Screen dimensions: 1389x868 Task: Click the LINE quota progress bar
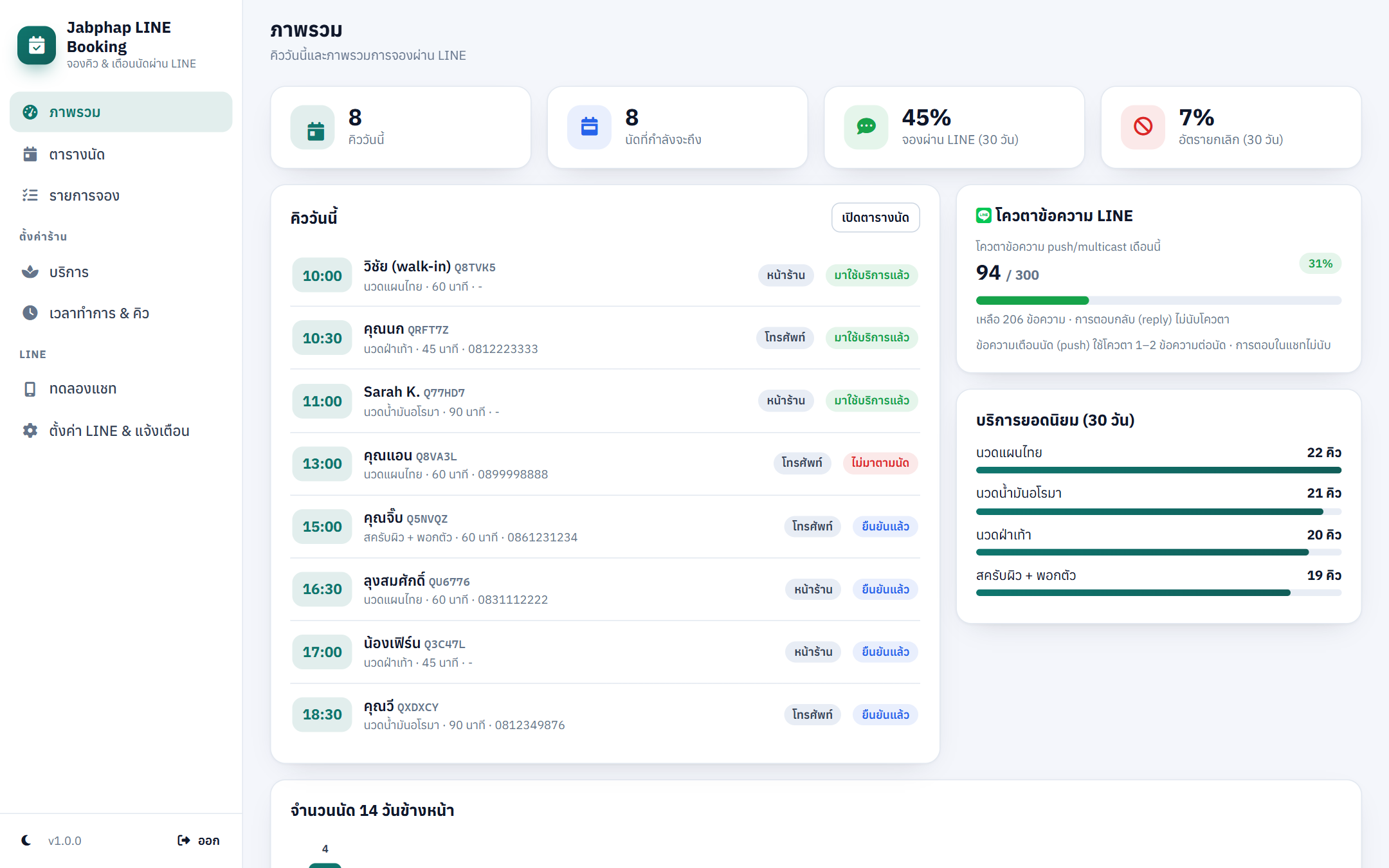pyautogui.click(x=1158, y=300)
